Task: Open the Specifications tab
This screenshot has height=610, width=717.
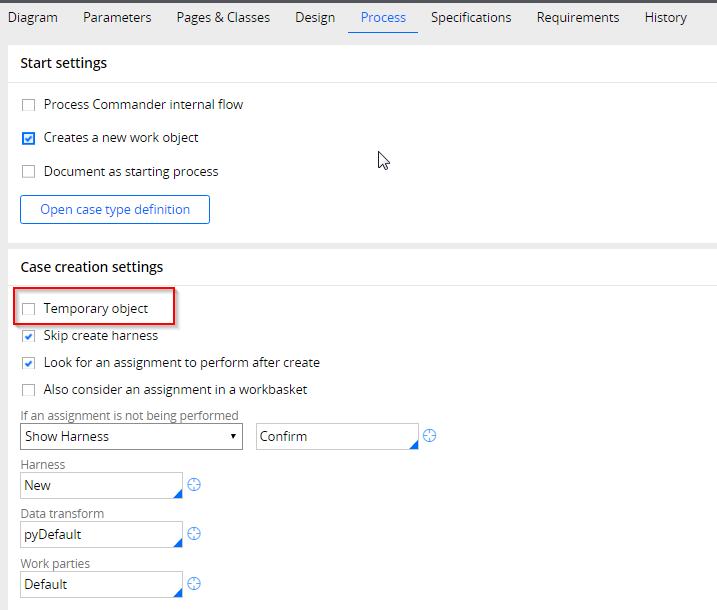Action: click(x=471, y=17)
